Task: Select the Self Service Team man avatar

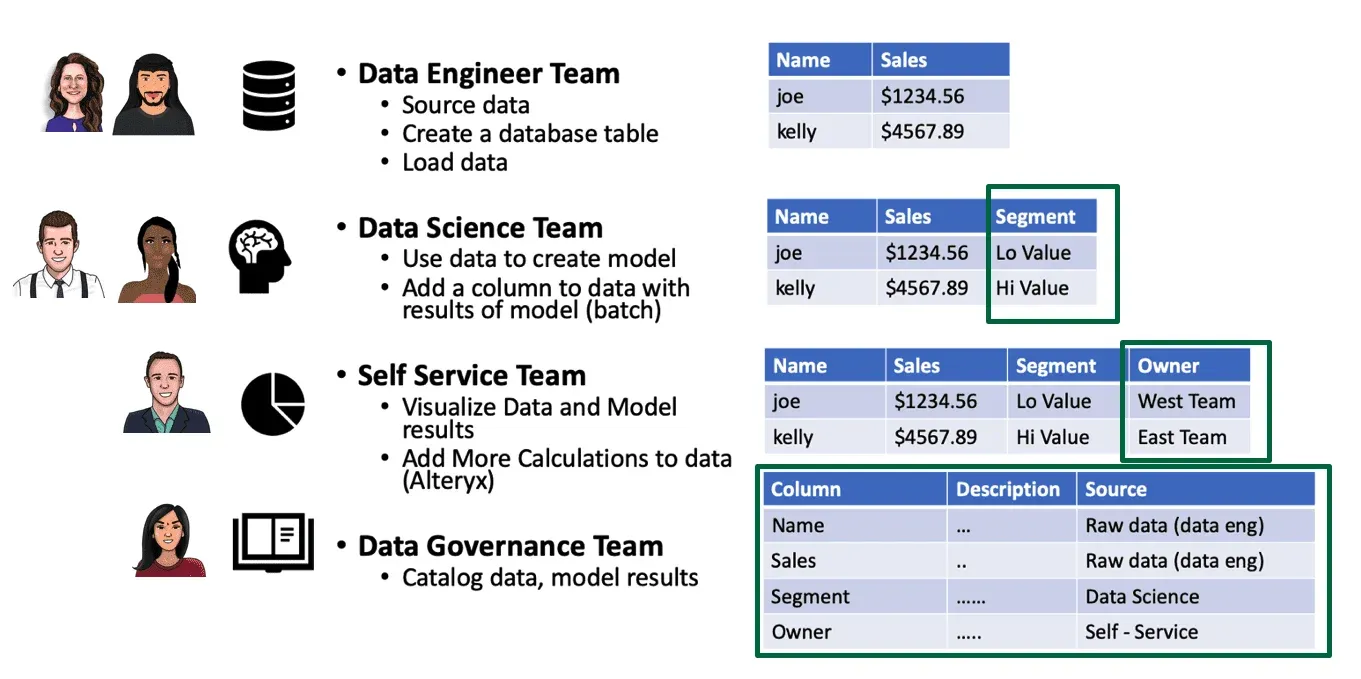Action: [165, 392]
